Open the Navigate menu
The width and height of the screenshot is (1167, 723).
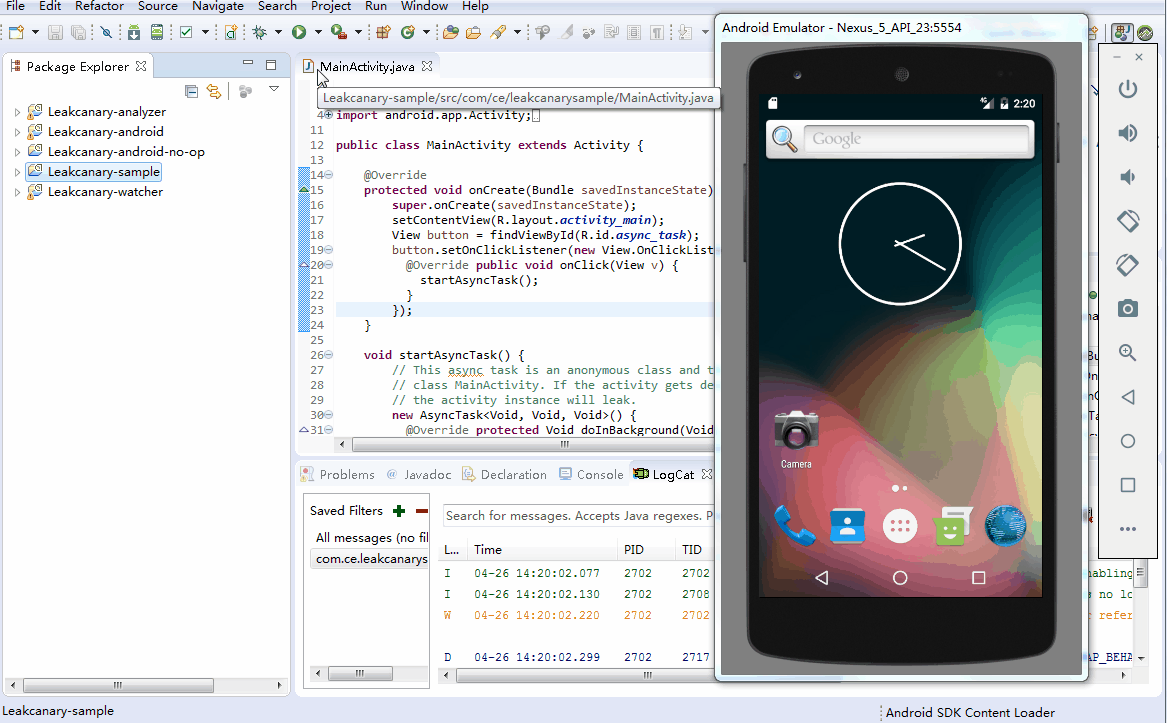[217, 6]
